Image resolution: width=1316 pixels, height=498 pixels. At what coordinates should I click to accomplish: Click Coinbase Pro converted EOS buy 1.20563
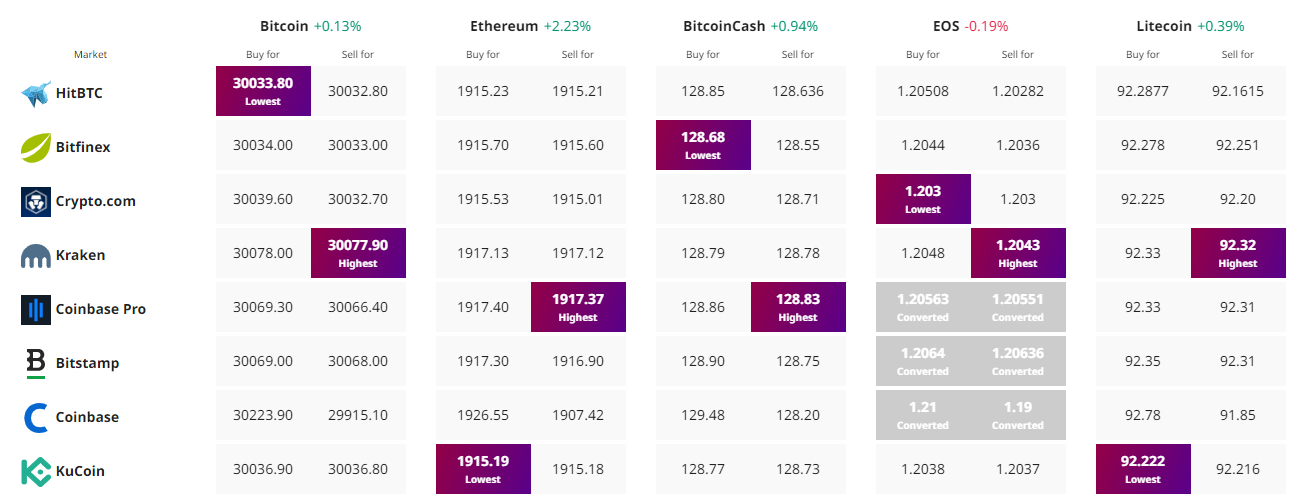pyautogui.click(x=923, y=307)
